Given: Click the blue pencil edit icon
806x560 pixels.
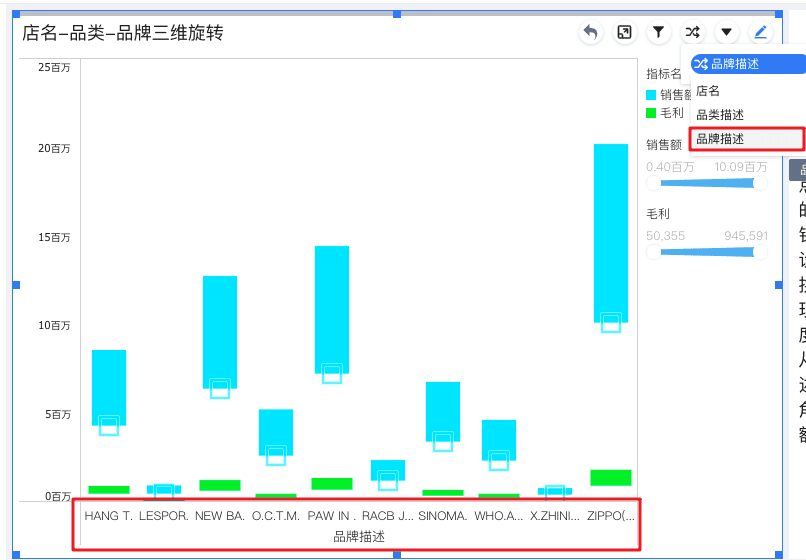Looking at the screenshot, I should [x=760, y=32].
